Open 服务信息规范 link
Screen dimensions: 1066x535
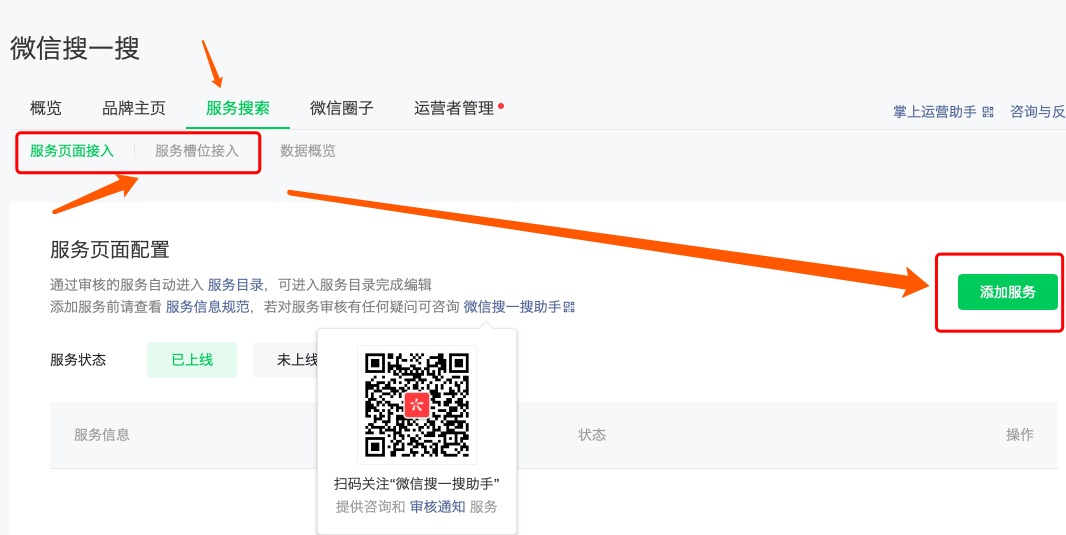click(208, 307)
